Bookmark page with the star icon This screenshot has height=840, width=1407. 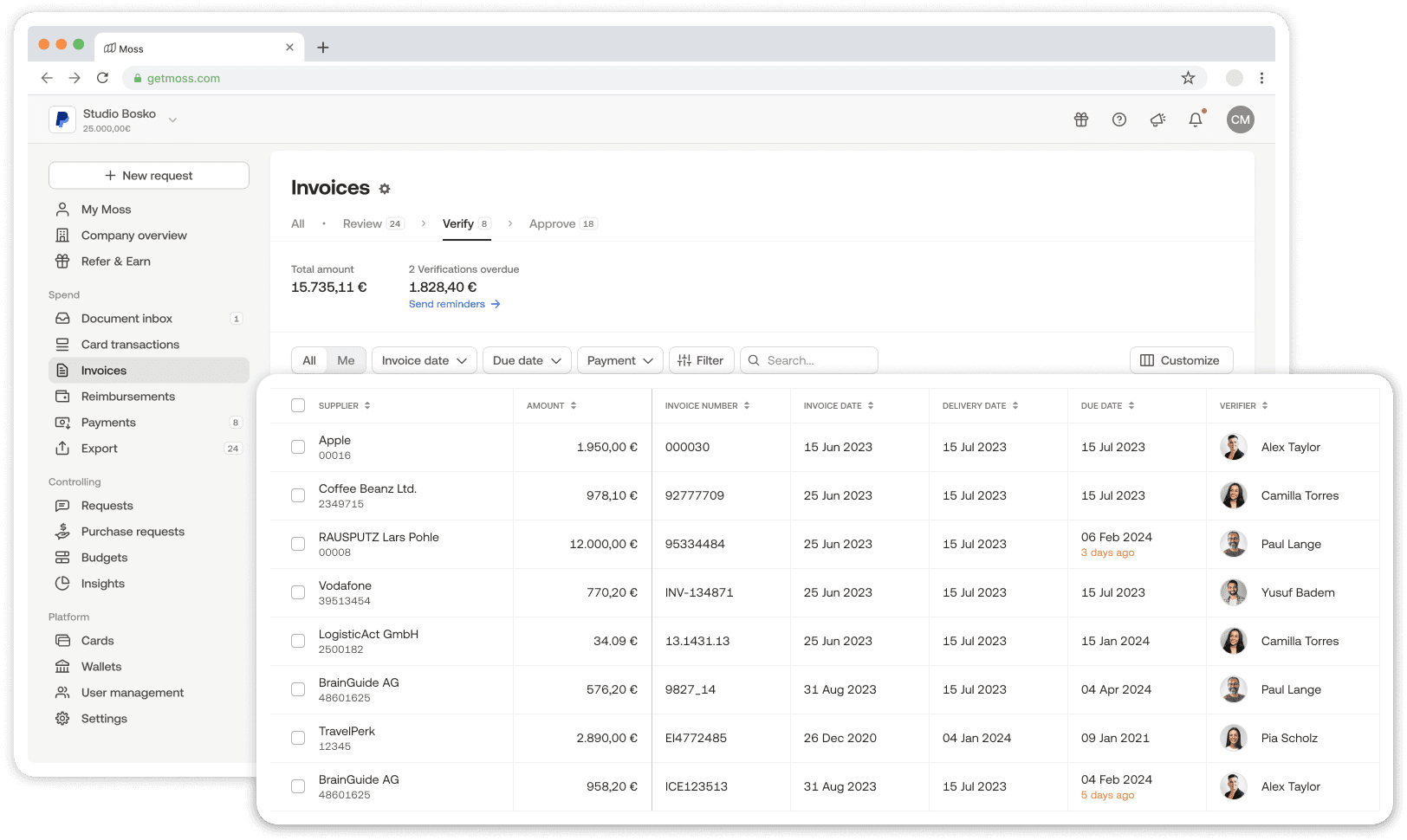pyautogui.click(x=1188, y=78)
